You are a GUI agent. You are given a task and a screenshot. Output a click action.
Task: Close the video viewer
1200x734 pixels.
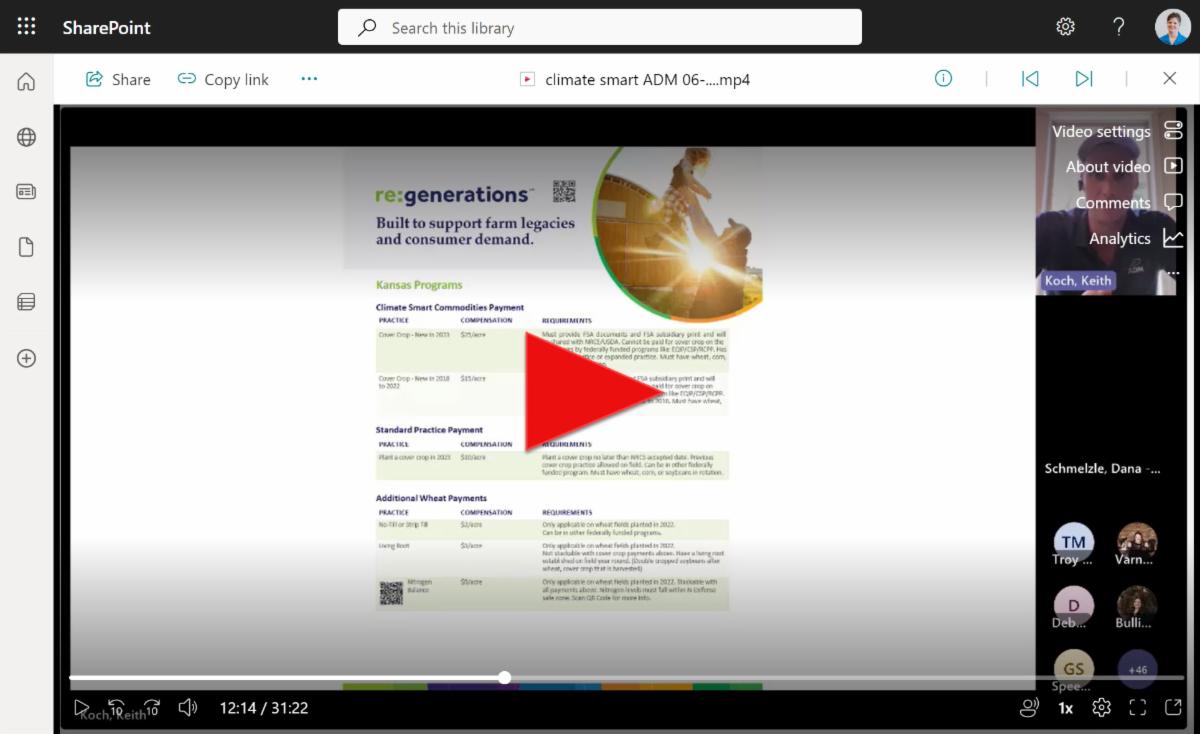(x=1169, y=78)
